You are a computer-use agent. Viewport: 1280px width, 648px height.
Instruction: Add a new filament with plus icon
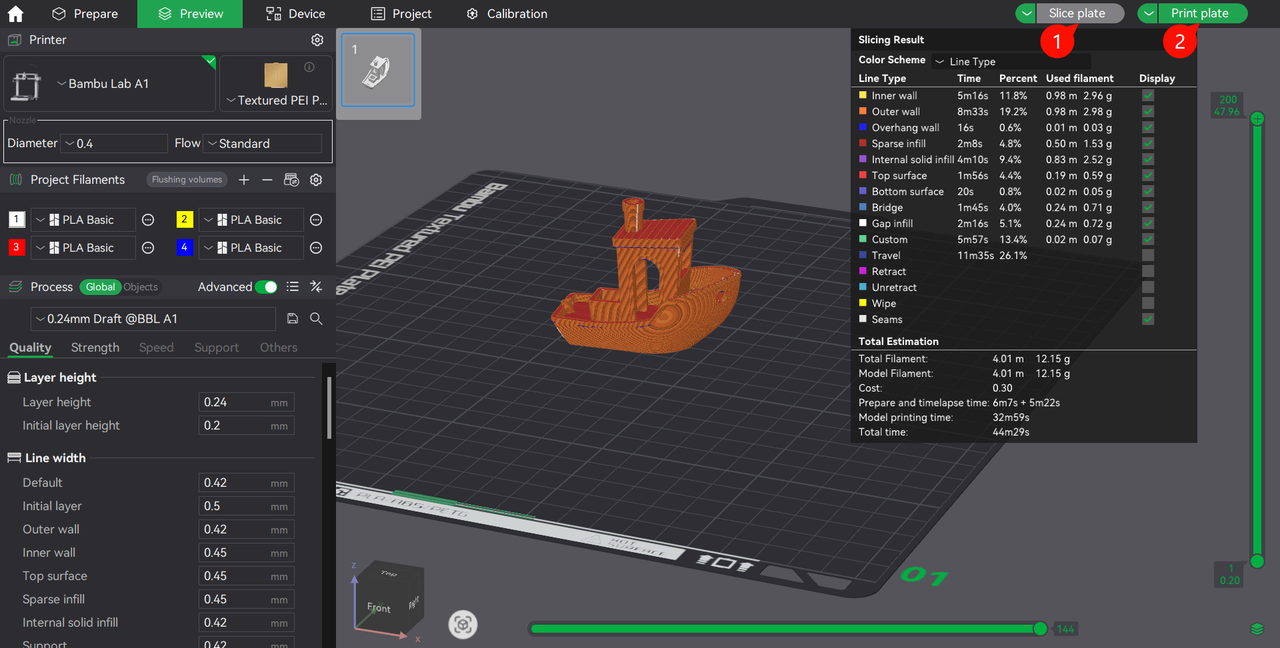pos(244,180)
